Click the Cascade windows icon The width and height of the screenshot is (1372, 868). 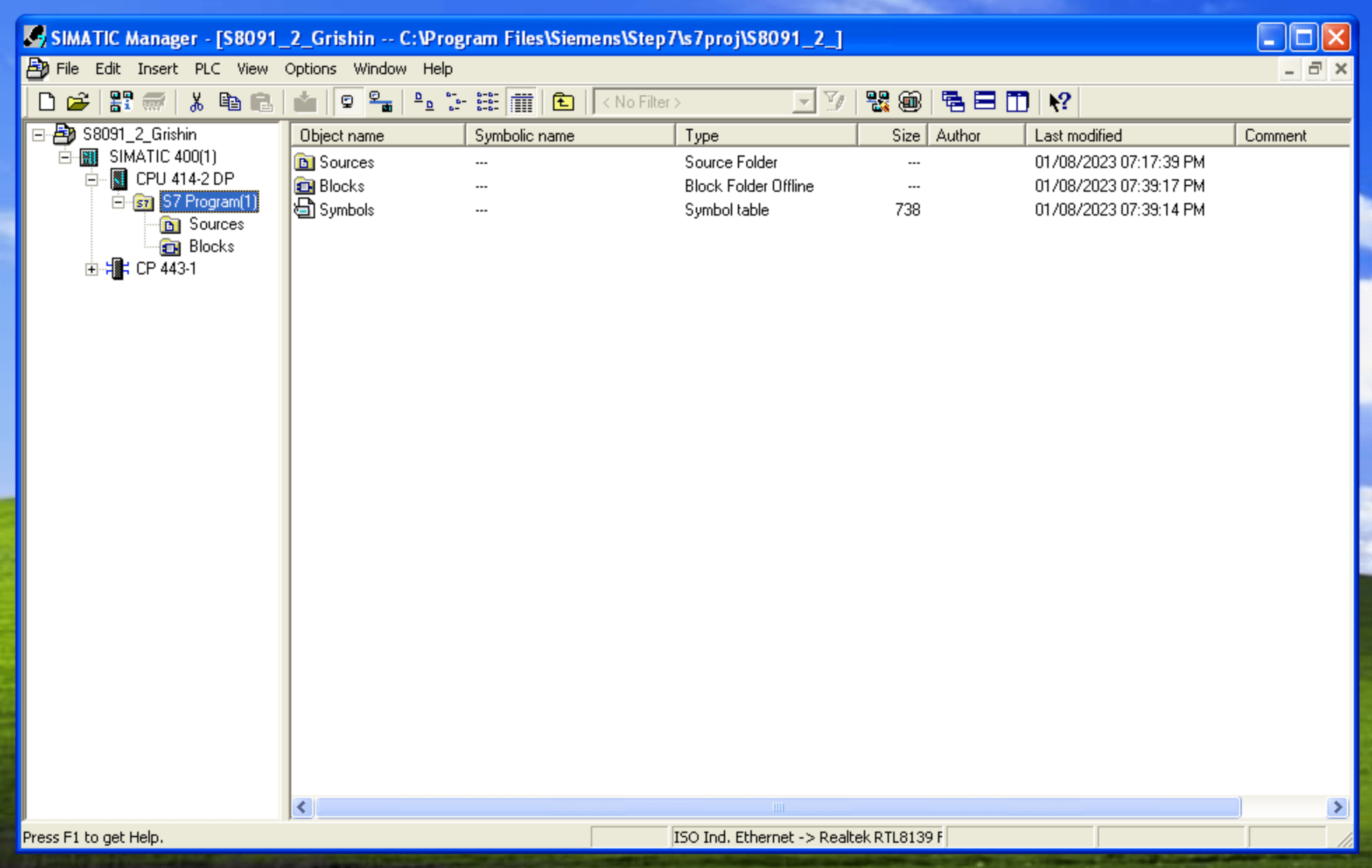(953, 102)
